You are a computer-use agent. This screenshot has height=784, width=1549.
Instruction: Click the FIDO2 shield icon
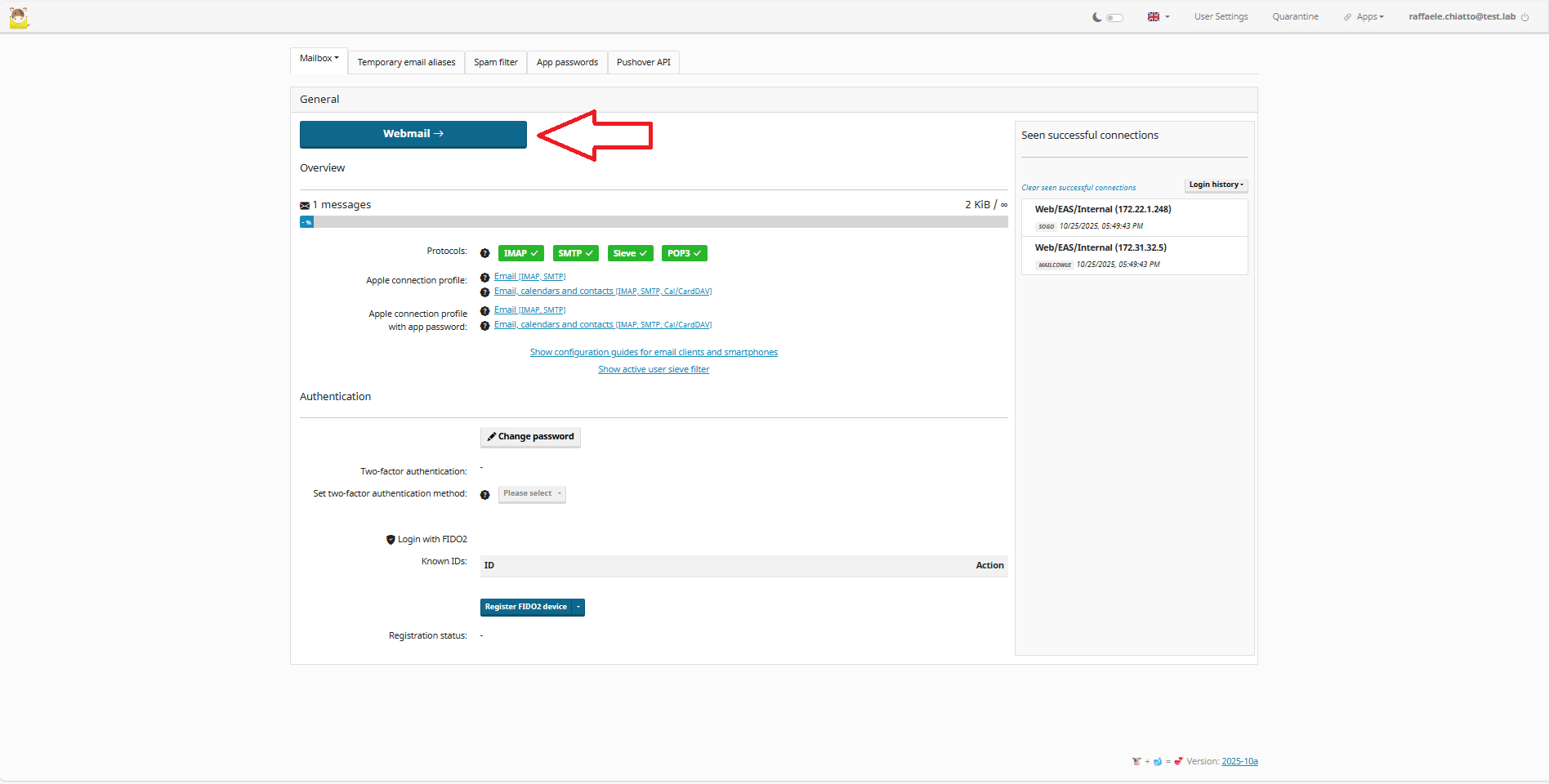pos(391,540)
